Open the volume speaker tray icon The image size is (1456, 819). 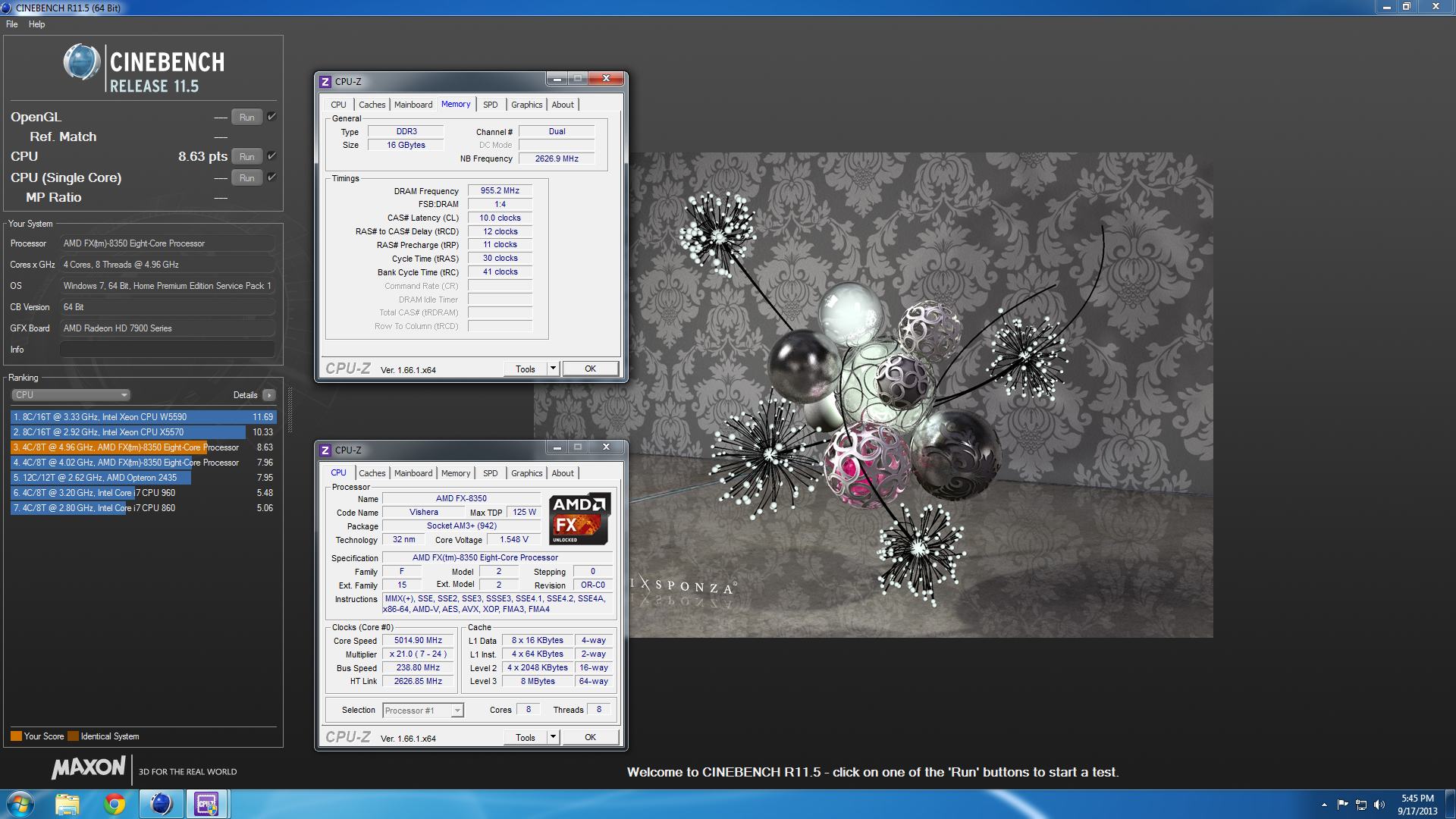click(x=1379, y=805)
